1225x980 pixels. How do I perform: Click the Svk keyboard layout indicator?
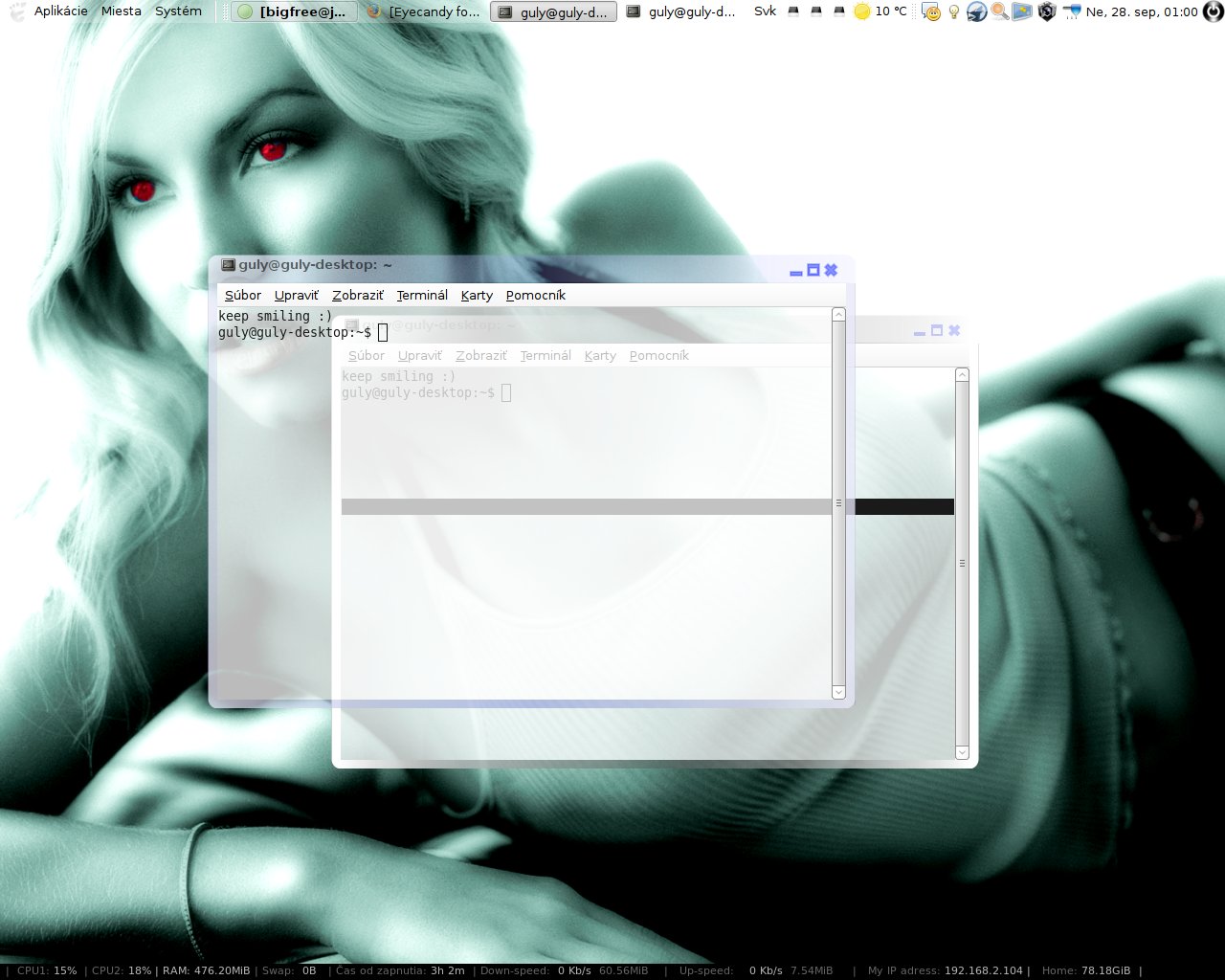[x=765, y=11]
